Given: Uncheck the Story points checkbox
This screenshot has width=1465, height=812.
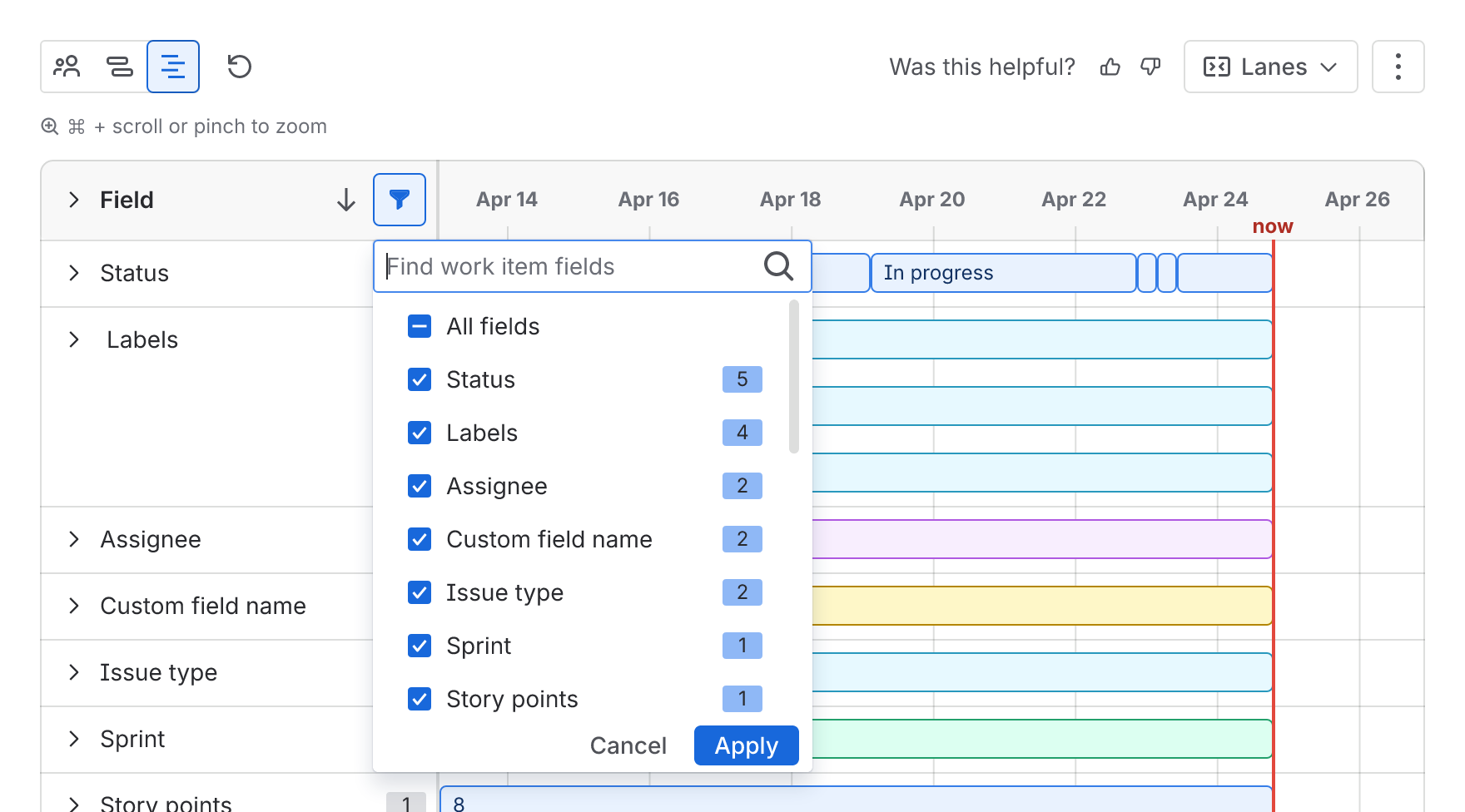Looking at the screenshot, I should click(420, 699).
